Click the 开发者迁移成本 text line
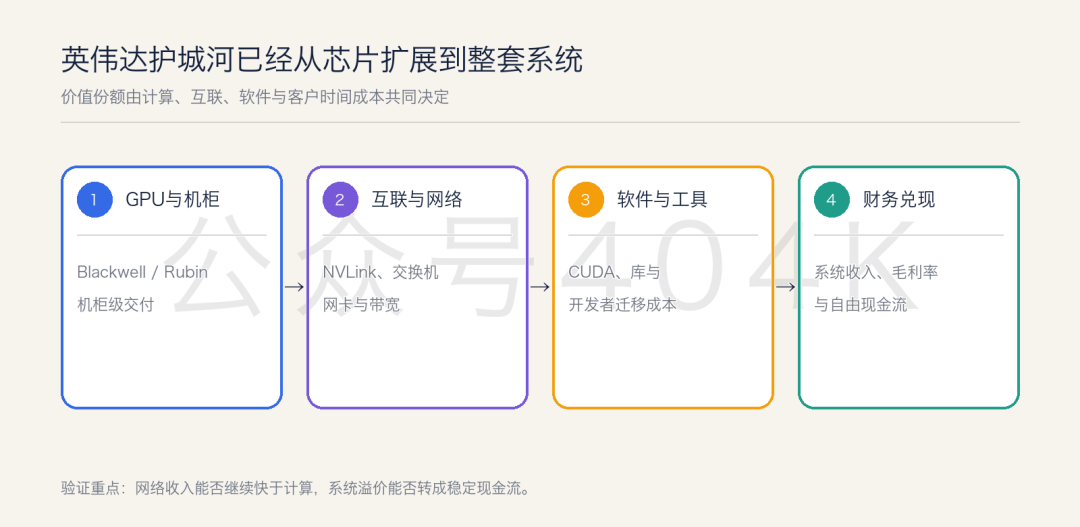Viewport: 1080px width, 527px height. 622,304
